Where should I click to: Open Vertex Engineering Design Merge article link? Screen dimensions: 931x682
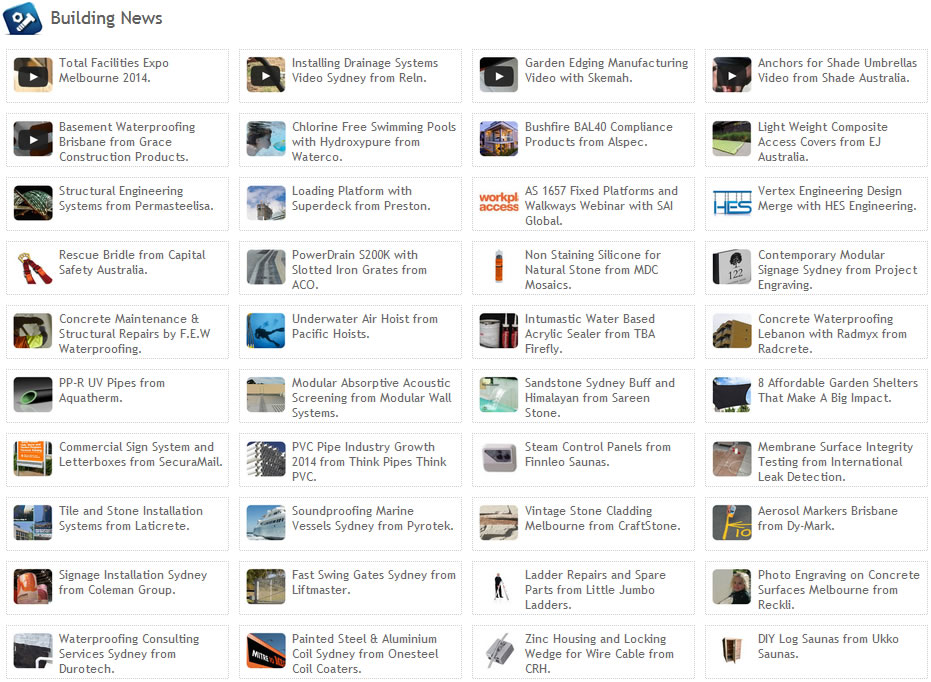[837, 199]
